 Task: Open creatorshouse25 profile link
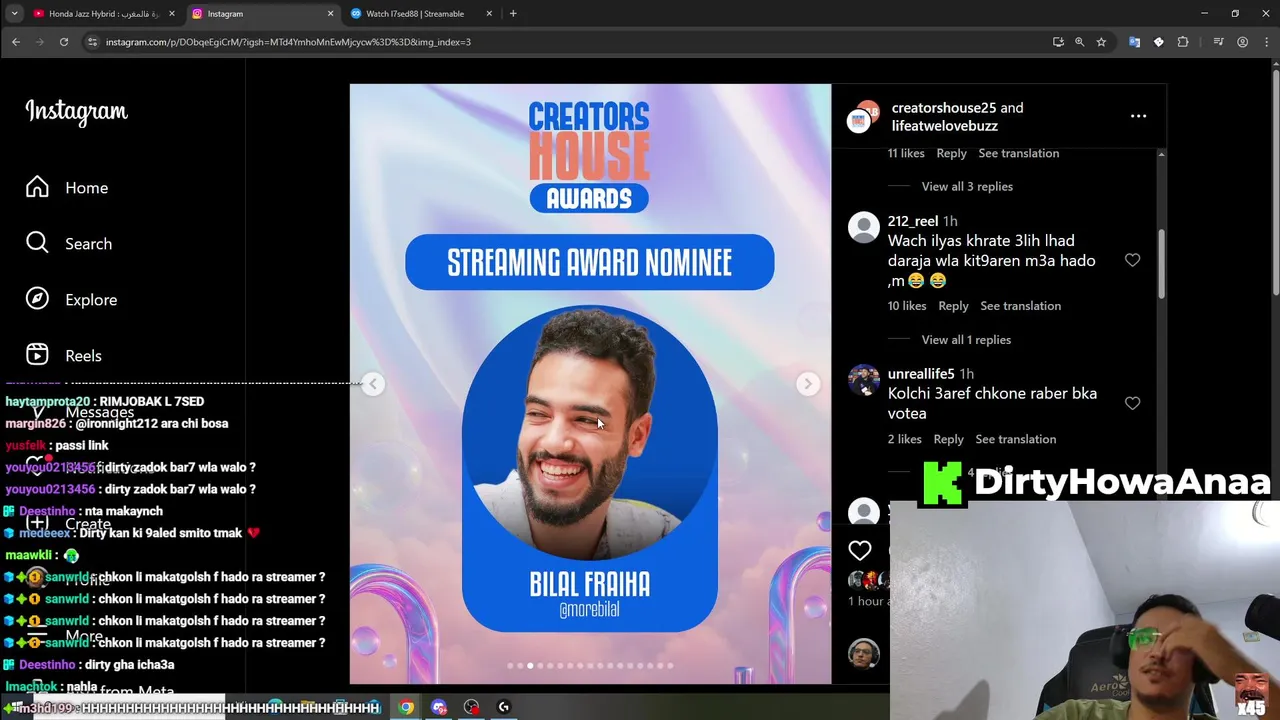coord(944,108)
